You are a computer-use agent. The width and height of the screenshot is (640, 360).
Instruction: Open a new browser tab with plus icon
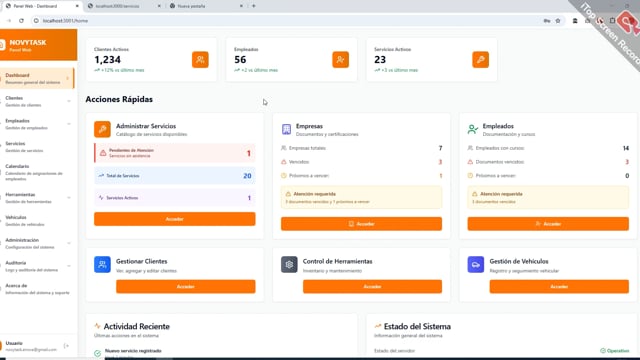253,6
